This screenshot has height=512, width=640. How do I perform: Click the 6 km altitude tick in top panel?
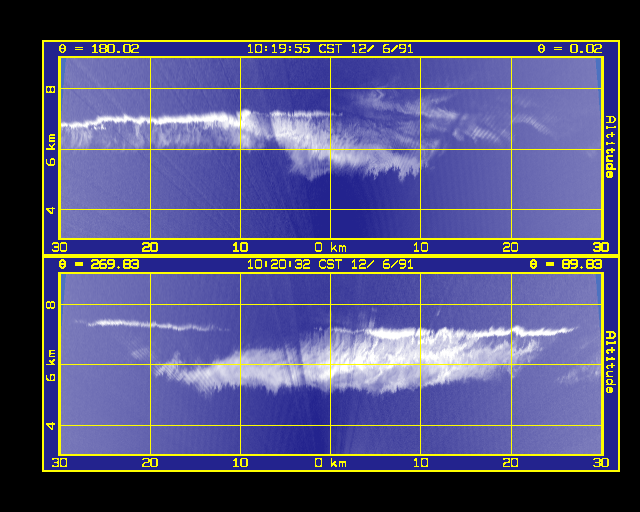(x=51, y=150)
